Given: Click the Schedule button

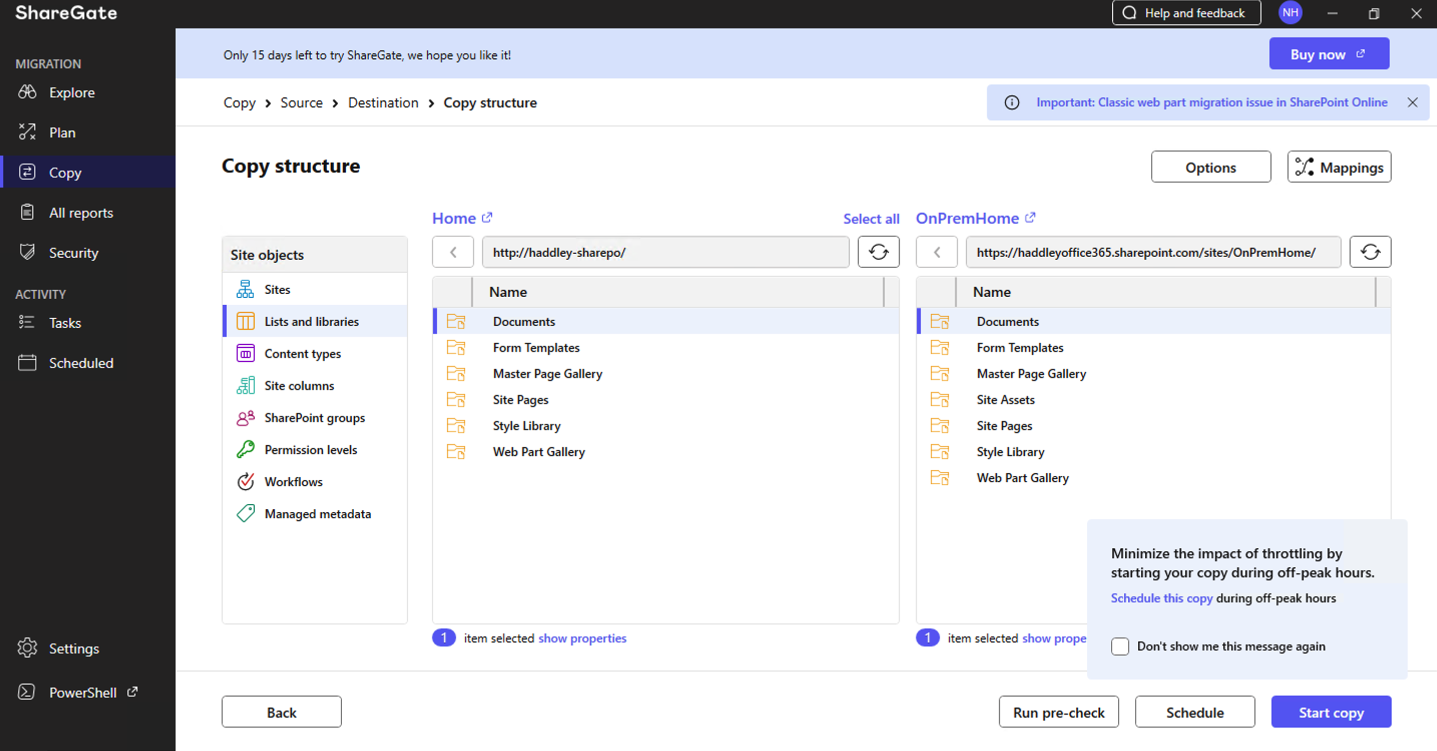Looking at the screenshot, I should click(1195, 712).
